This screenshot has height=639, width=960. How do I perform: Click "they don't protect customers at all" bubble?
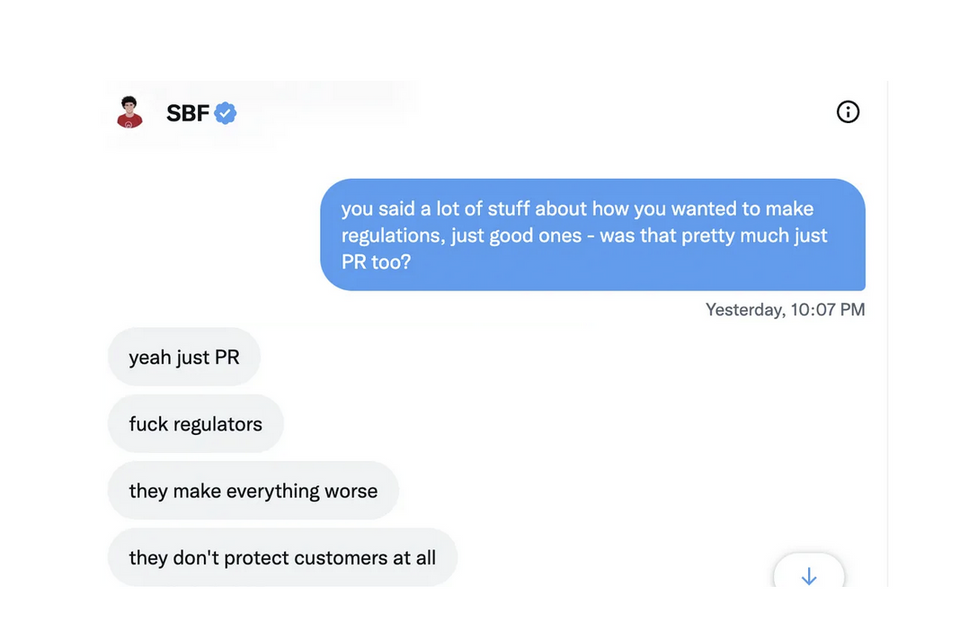282,557
